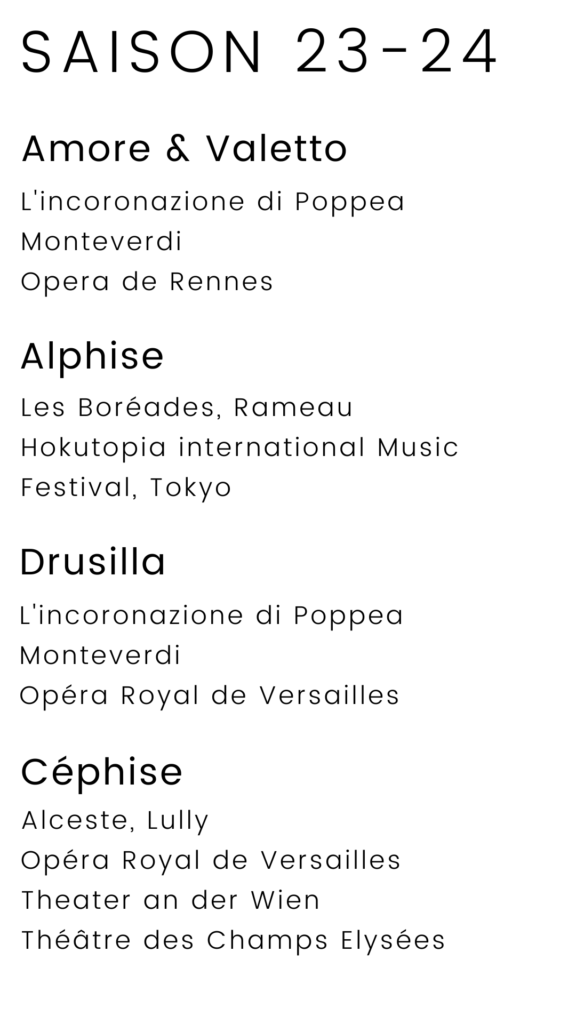Select the Amore & Valetto role heading
This screenshot has width=576, height=1024.
[184, 148]
